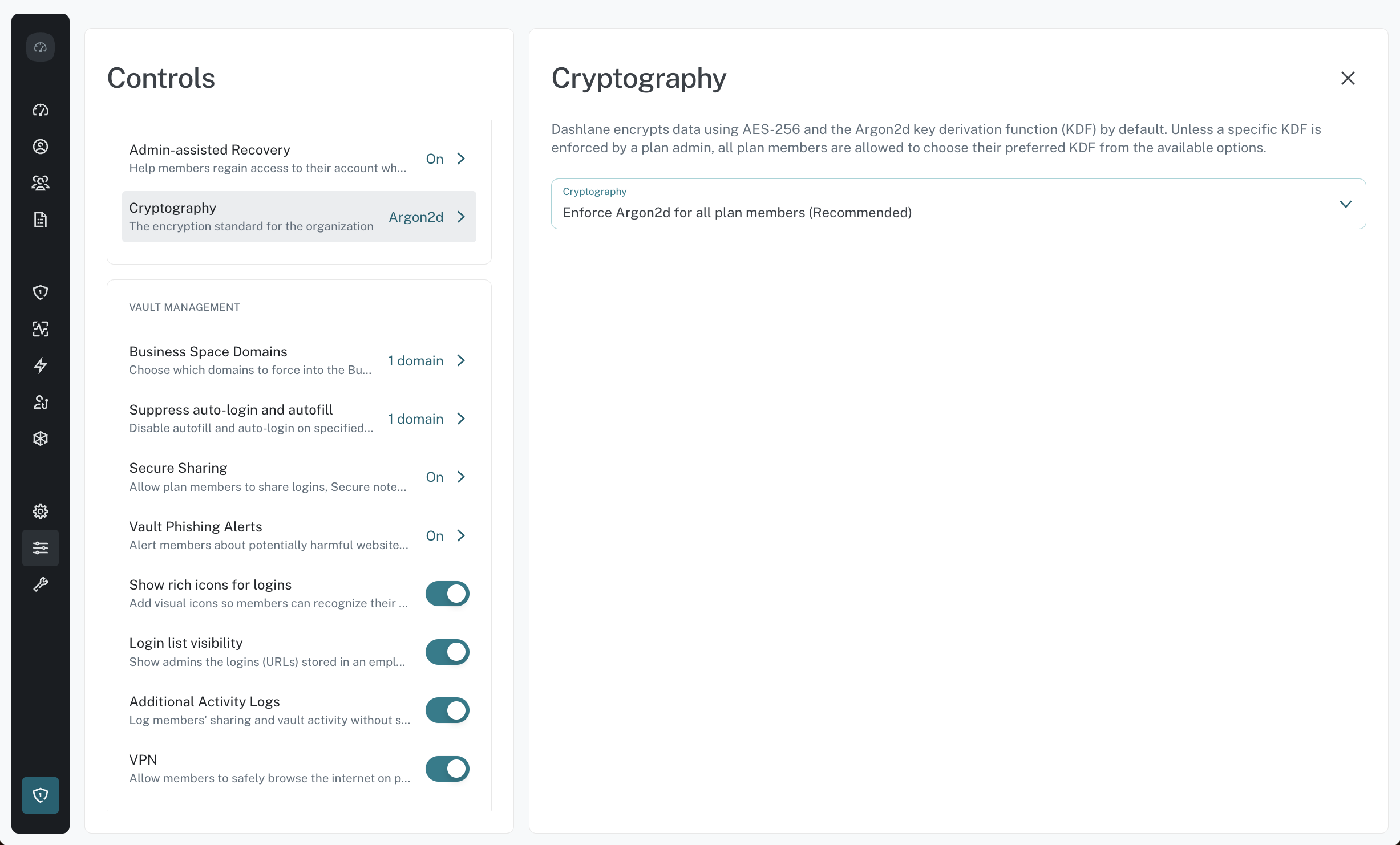
Task: Open the Secure Sharing control row
Action: 299,477
